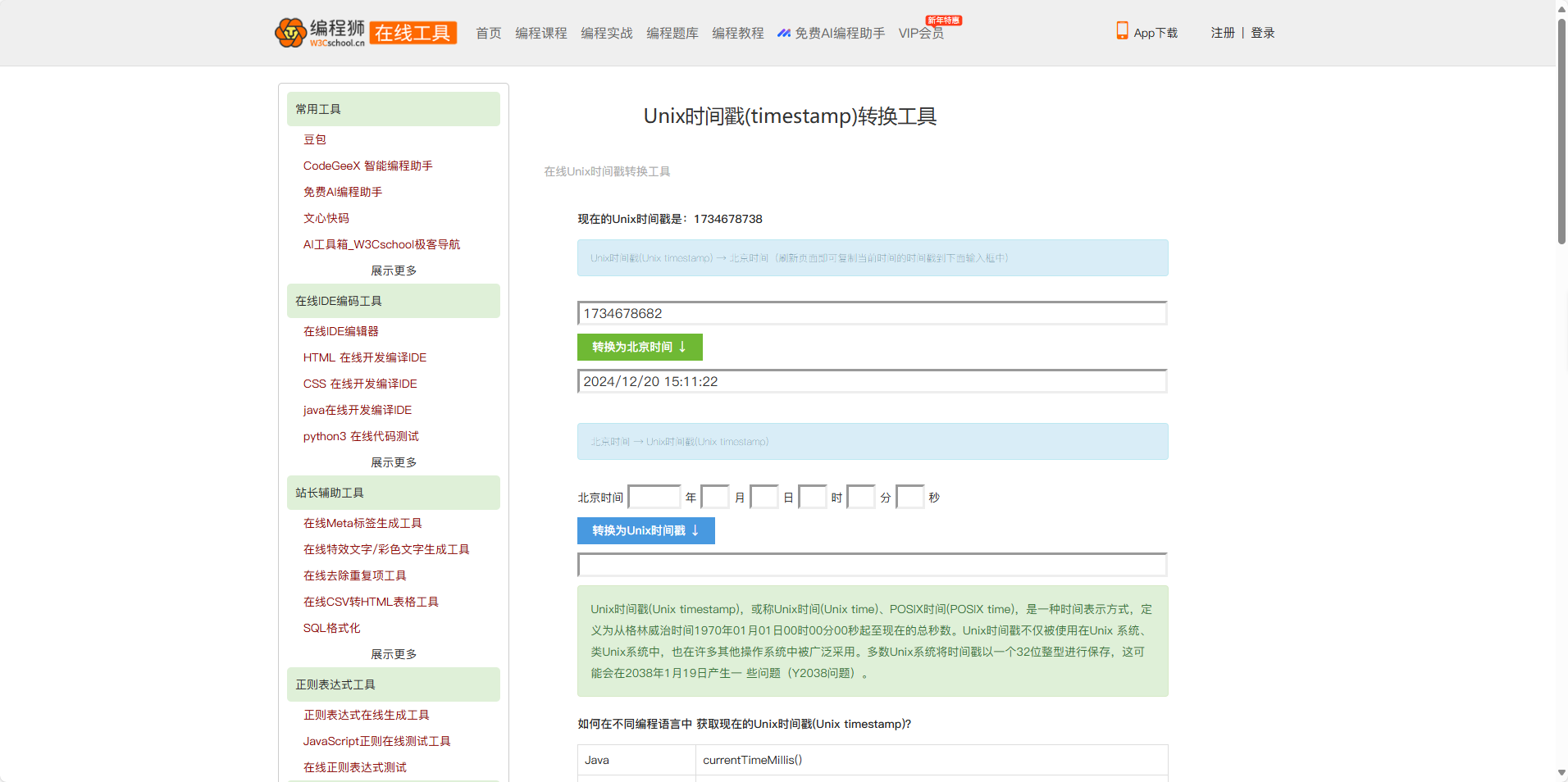Open the 在线IDE编辑器 link

pyautogui.click(x=341, y=331)
